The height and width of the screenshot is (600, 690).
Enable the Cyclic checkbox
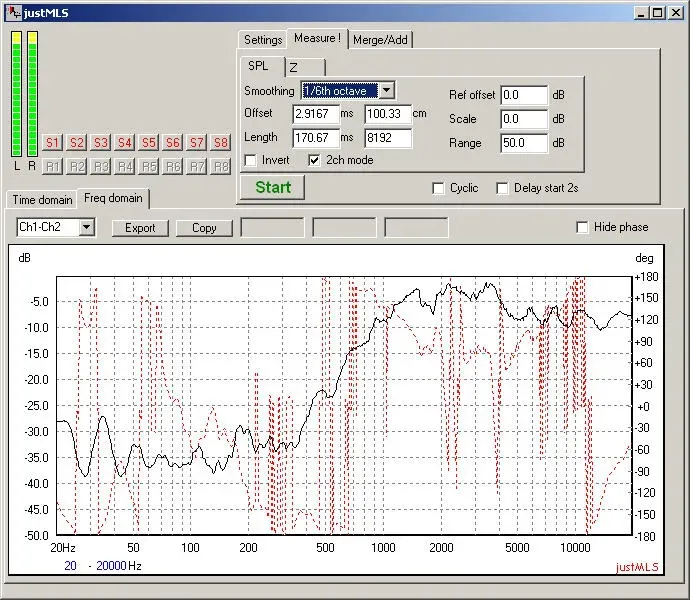pyautogui.click(x=438, y=188)
